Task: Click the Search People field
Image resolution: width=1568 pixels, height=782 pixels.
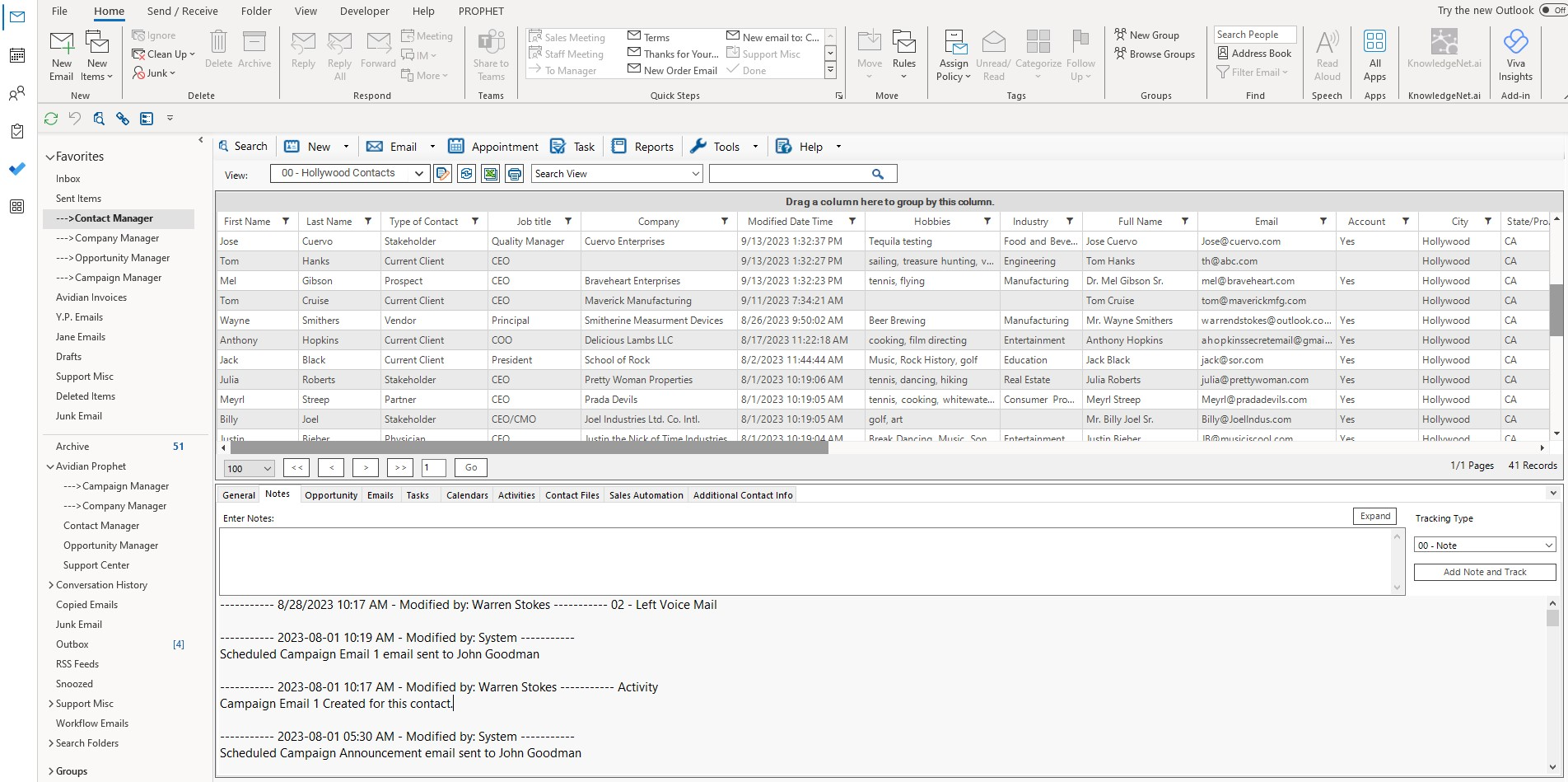Action: point(1254,35)
